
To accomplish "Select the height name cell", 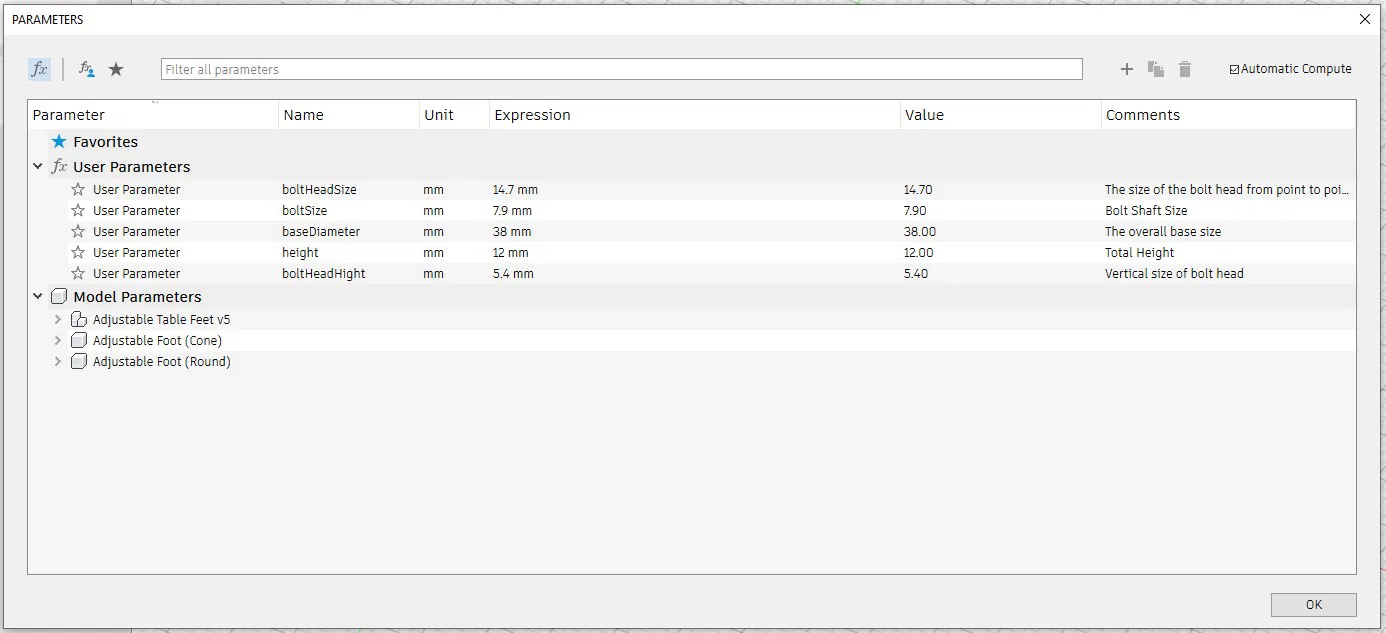I will click(300, 252).
